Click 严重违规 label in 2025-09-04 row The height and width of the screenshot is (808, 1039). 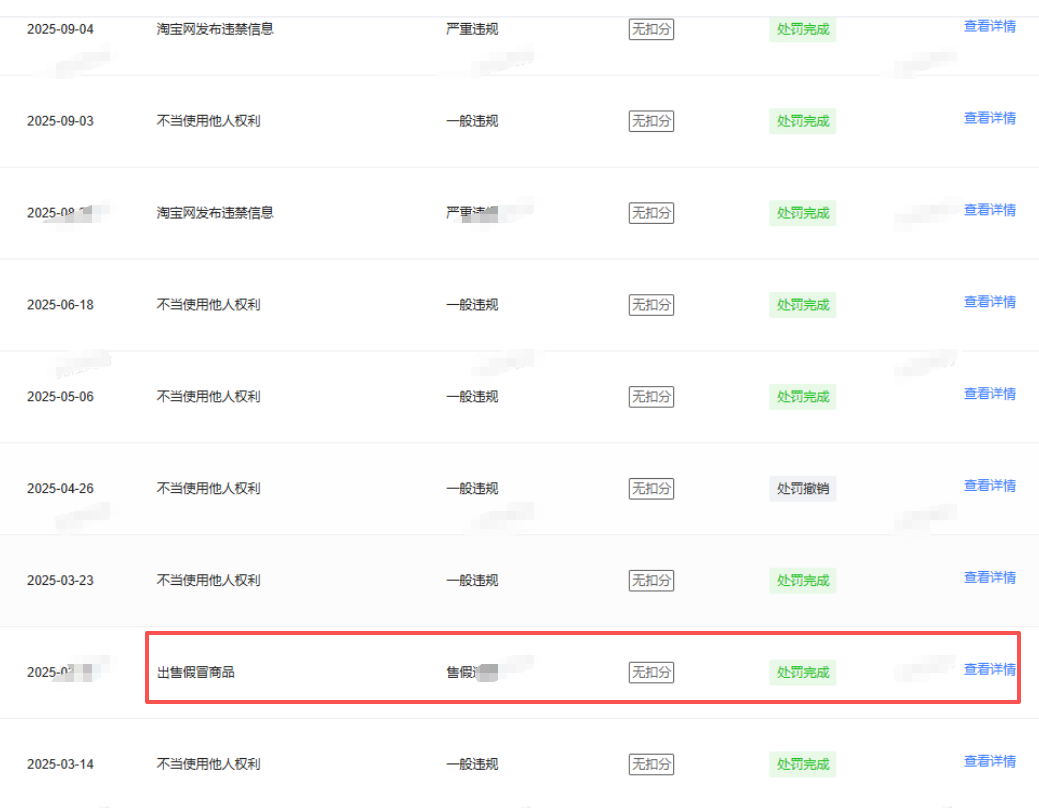[472, 29]
